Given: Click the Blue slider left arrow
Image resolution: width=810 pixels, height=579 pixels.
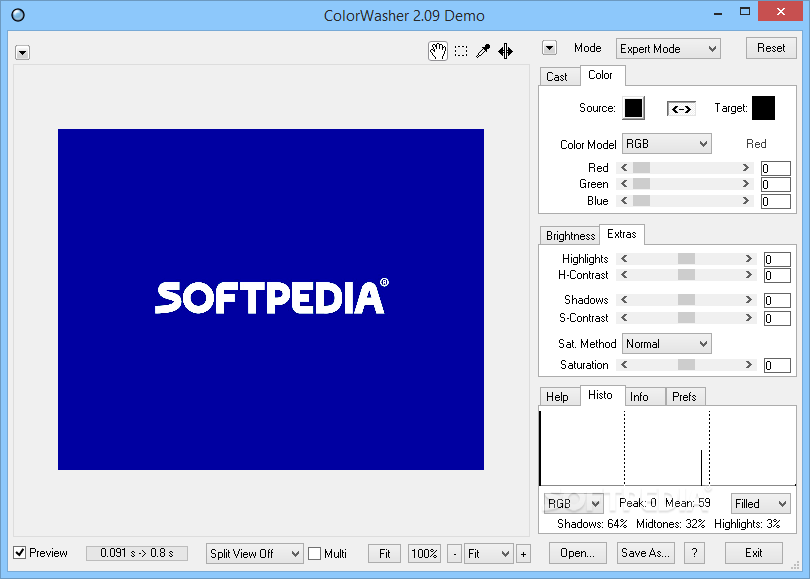Looking at the screenshot, I should pyautogui.click(x=624, y=200).
